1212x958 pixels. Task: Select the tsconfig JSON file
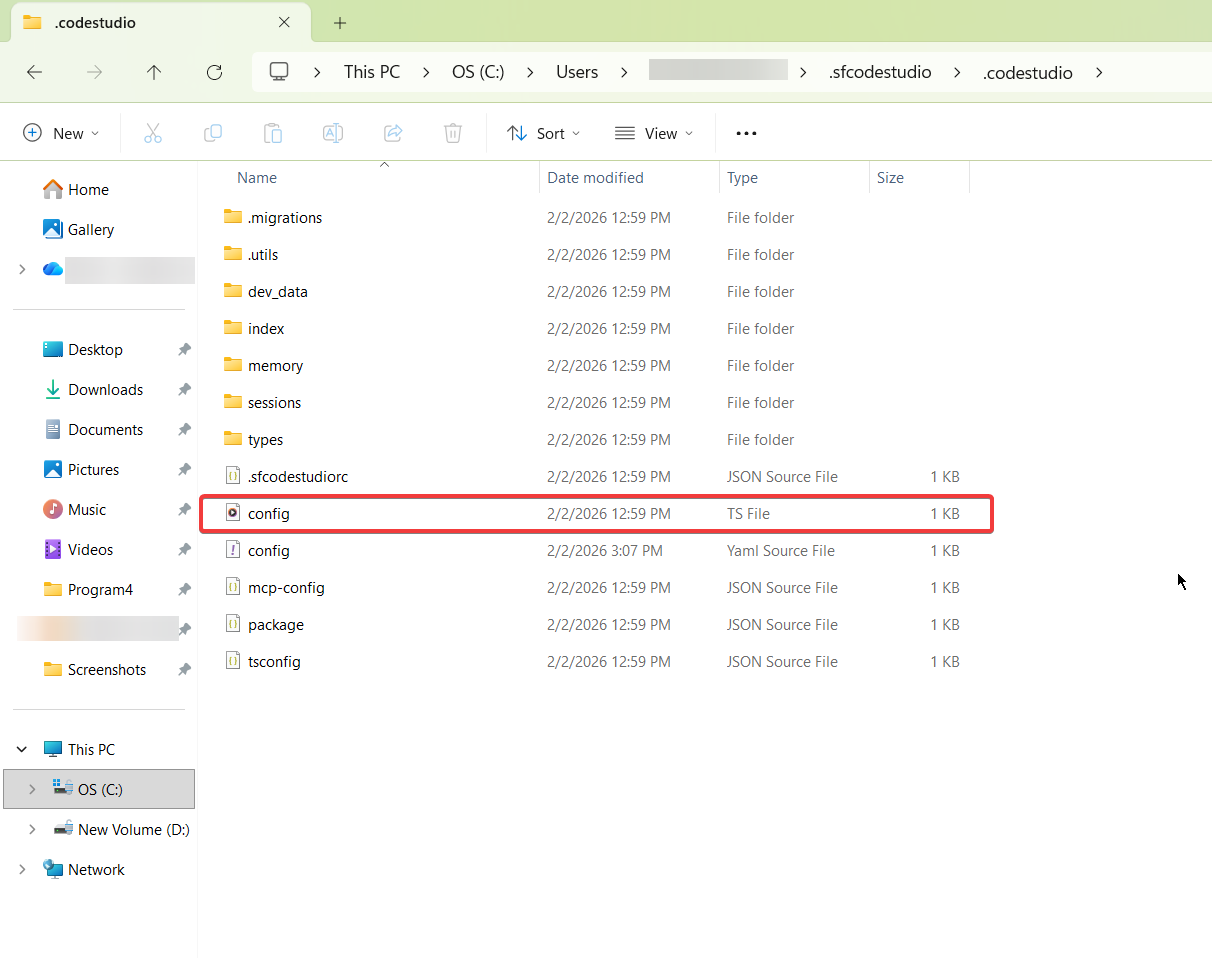(x=262, y=662)
